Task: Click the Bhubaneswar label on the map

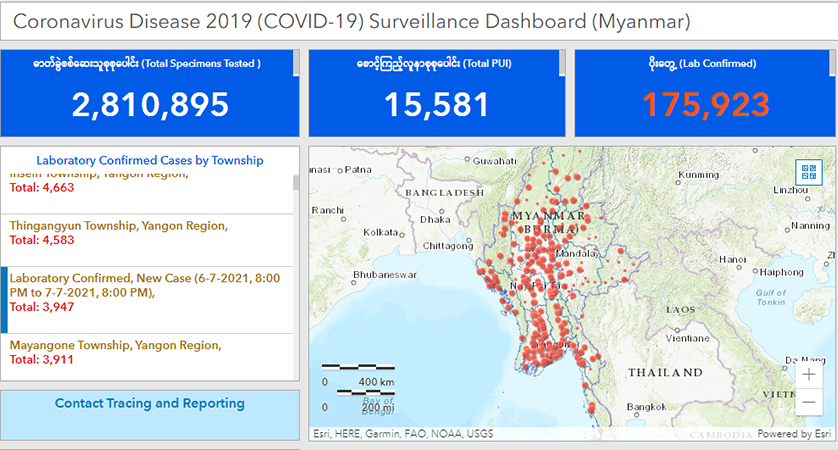Action: (x=385, y=275)
